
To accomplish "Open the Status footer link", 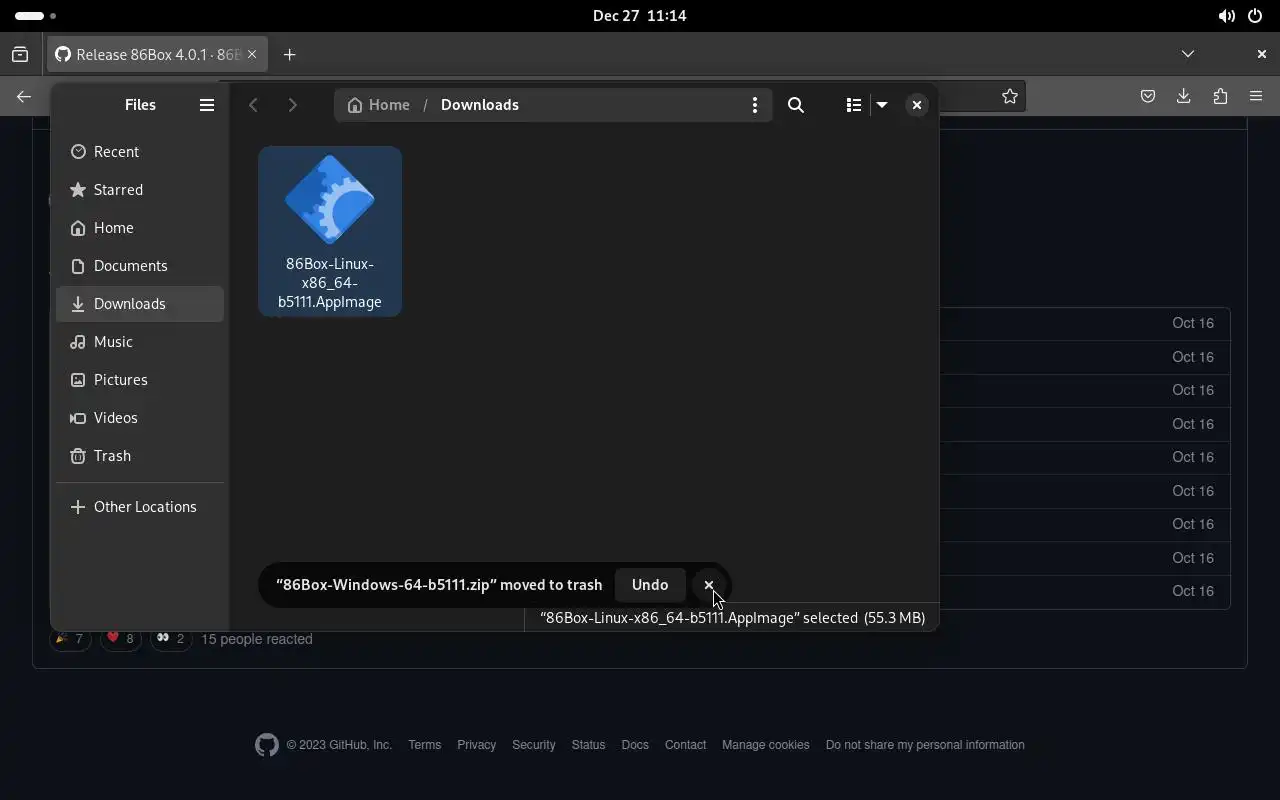I will pyautogui.click(x=588, y=745).
